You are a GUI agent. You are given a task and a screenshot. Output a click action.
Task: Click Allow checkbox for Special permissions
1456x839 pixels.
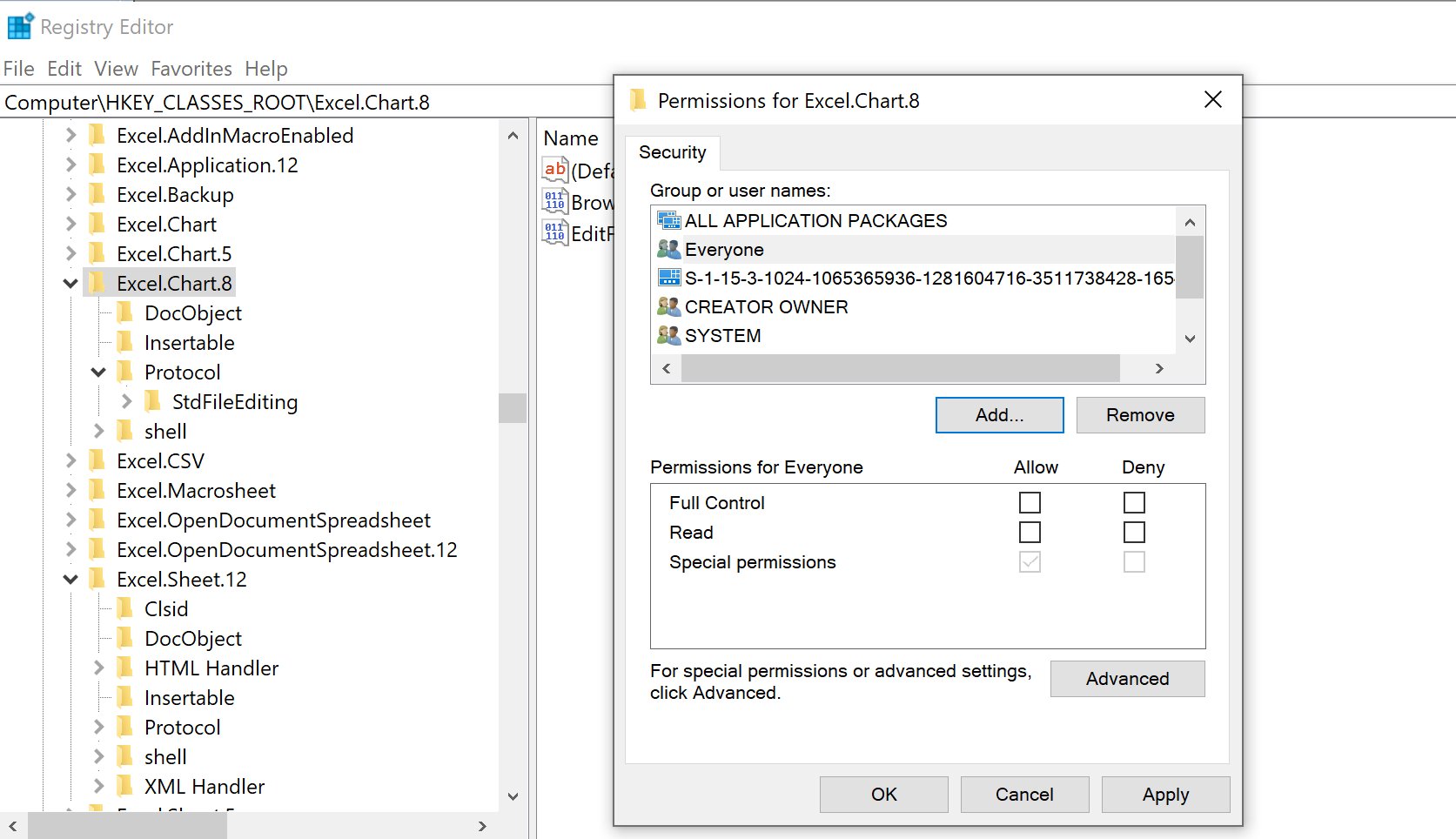pyautogui.click(x=1030, y=562)
